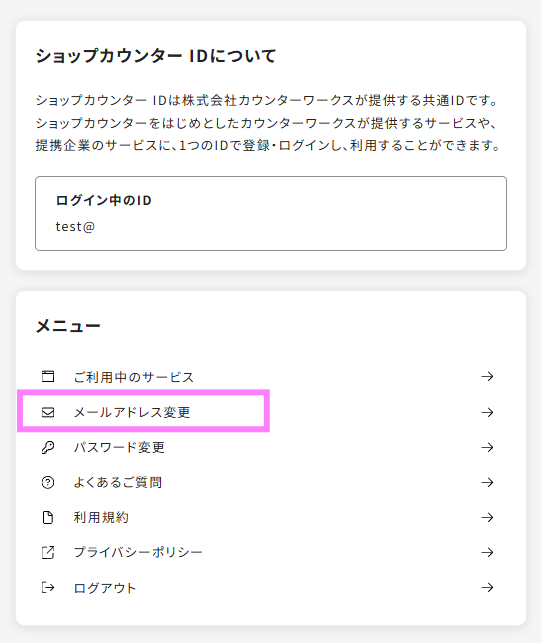This screenshot has width=541, height=643.
Task: View the 利用規約 page
Action: click(x=271, y=518)
